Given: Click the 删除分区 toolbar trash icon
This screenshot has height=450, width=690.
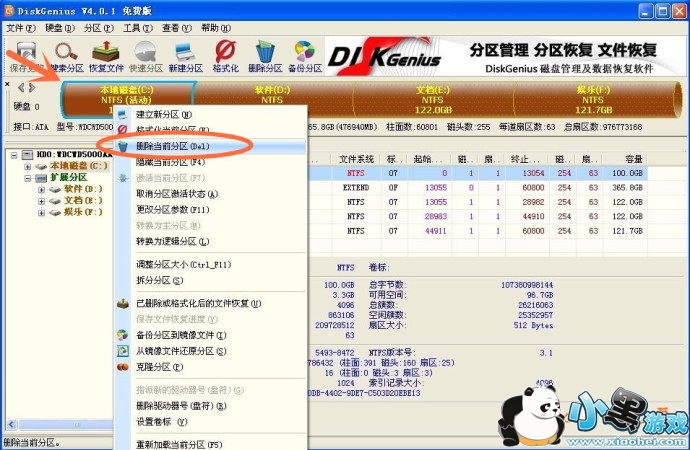Looking at the screenshot, I should pyautogui.click(x=265, y=56).
